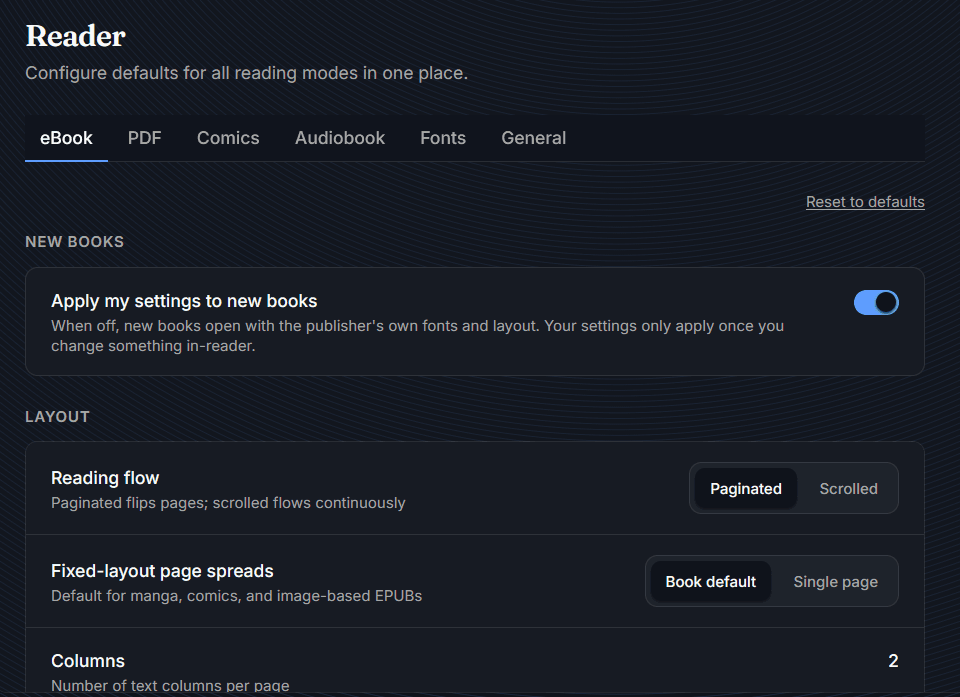Click the Reset to defaults link
The image size is (960, 697).
pos(864,202)
